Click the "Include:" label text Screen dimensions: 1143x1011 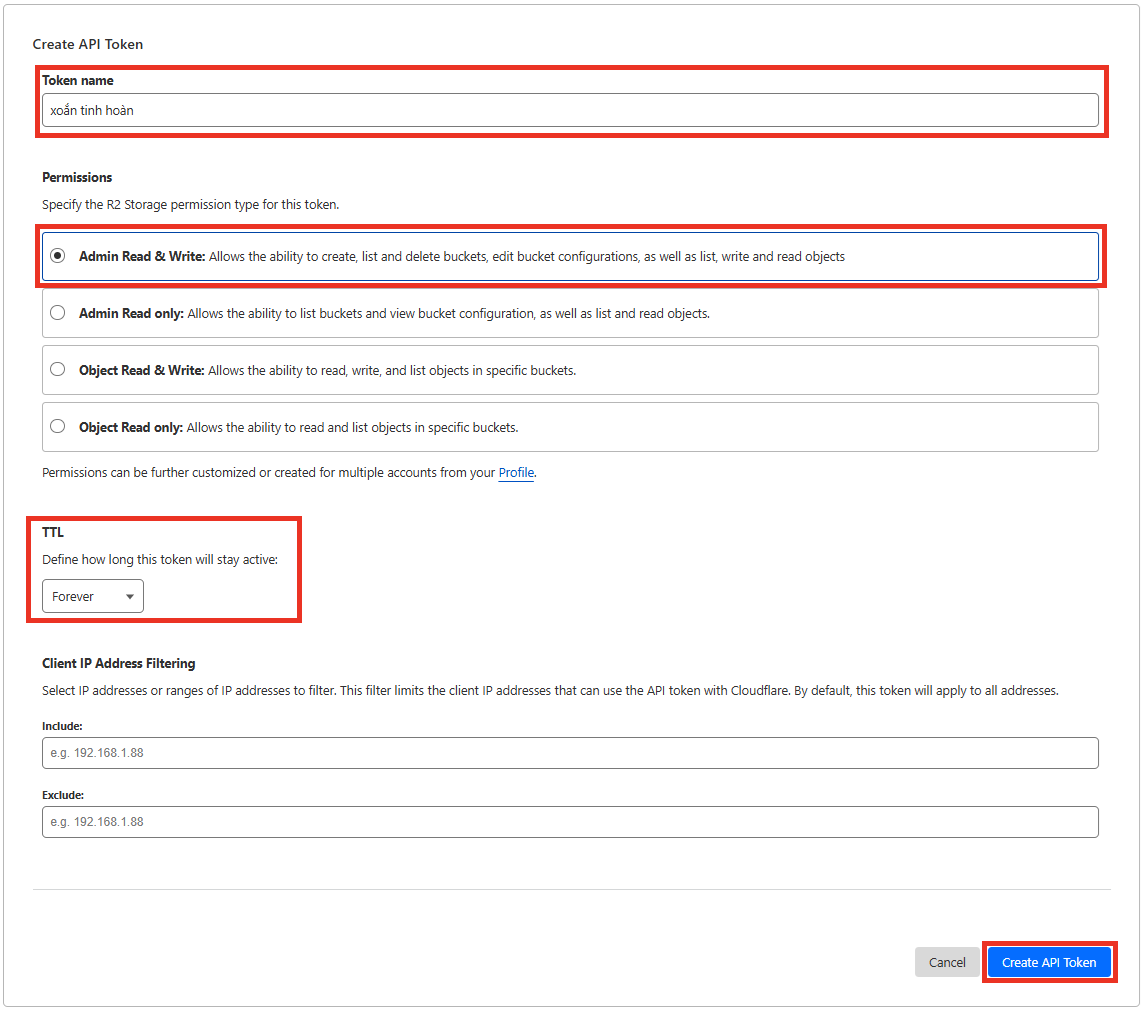point(62,726)
